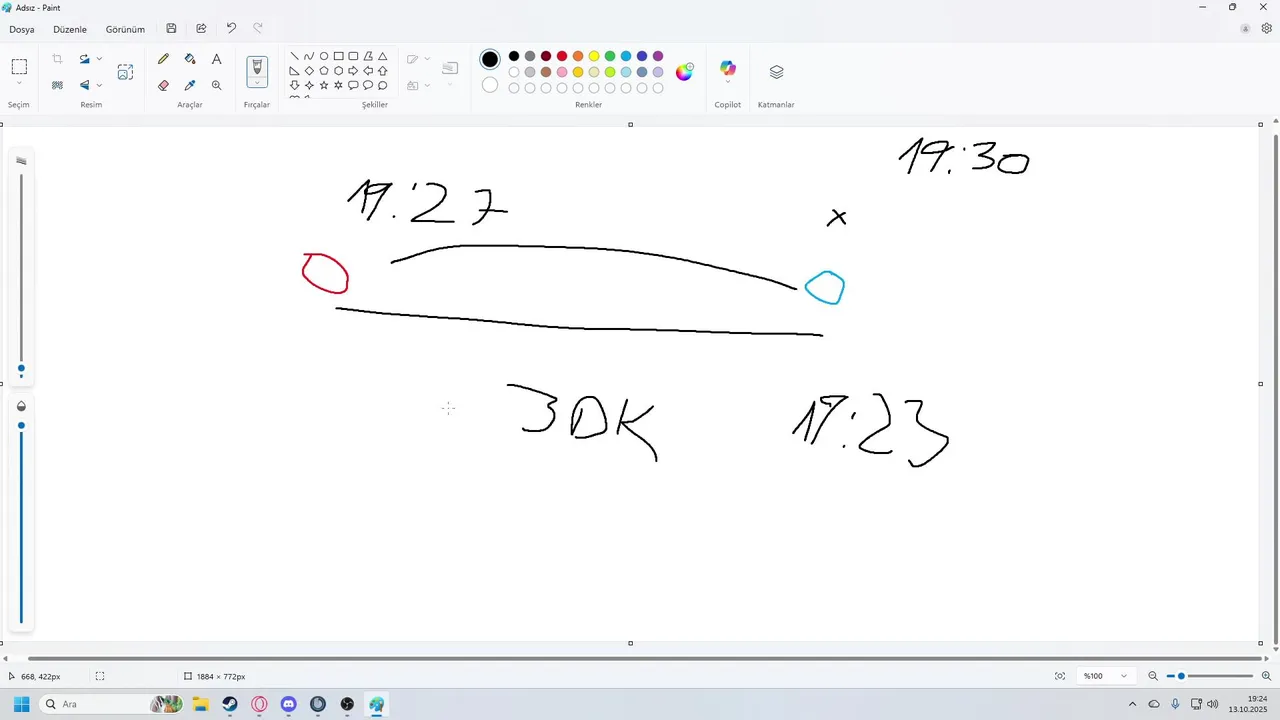This screenshot has height=720, width=1280.
Task: Pick the purple color swatch
Action: click(658, 56)
